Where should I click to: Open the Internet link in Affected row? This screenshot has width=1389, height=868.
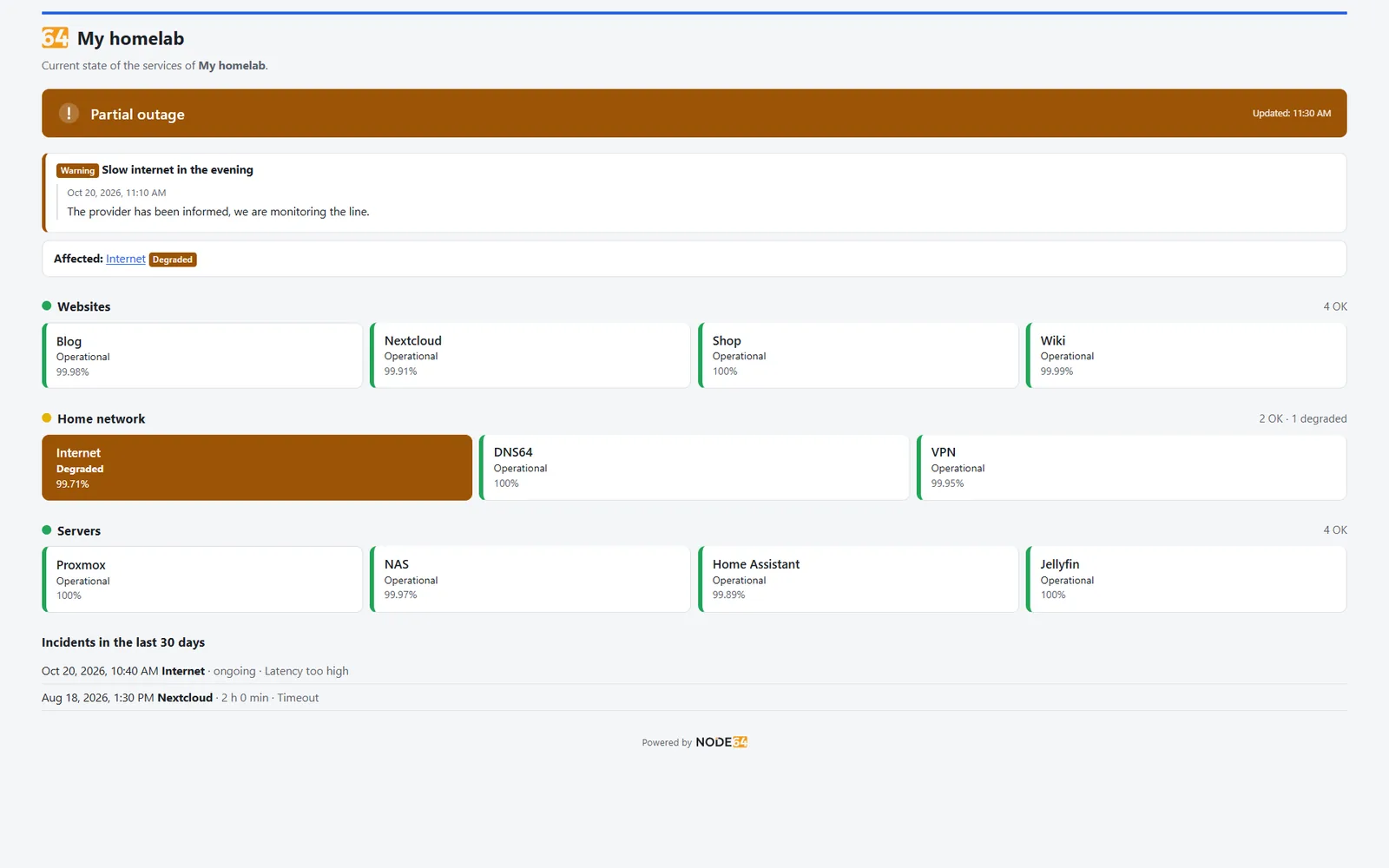pos(126,259)
